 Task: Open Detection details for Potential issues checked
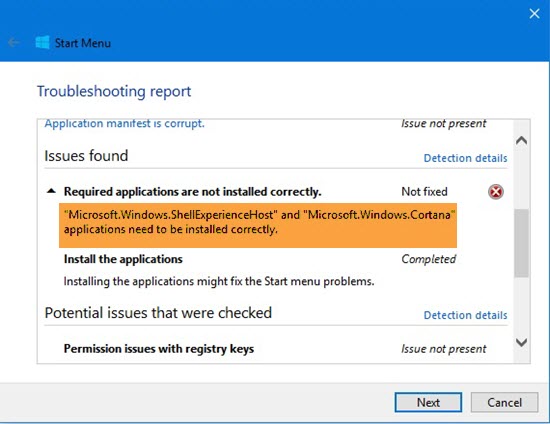(465, 315)
